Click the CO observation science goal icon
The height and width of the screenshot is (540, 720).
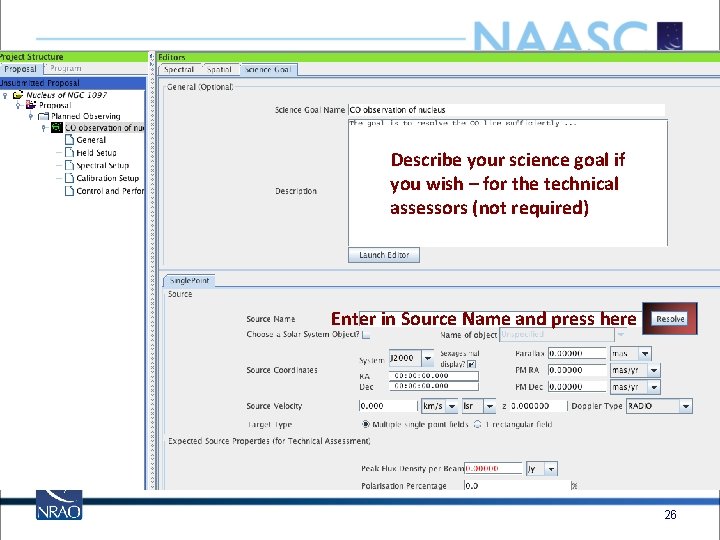(x=56, y=127)
